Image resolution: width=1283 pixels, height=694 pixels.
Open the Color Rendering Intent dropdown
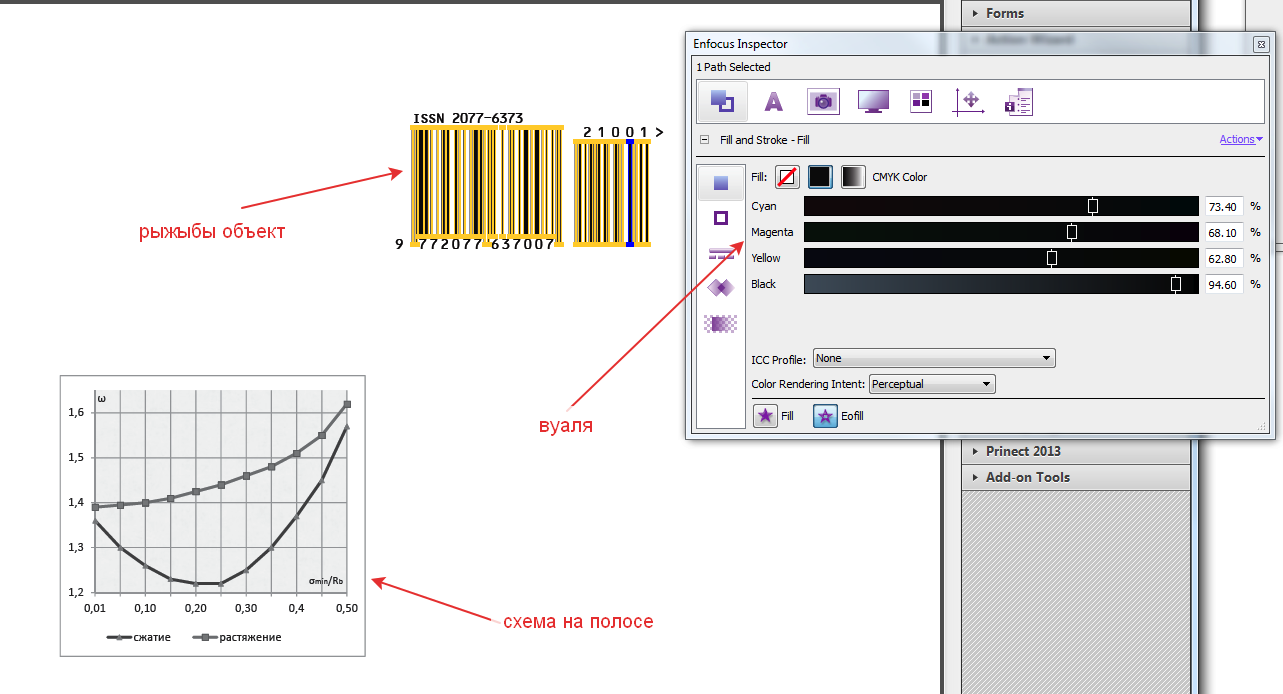932,384
